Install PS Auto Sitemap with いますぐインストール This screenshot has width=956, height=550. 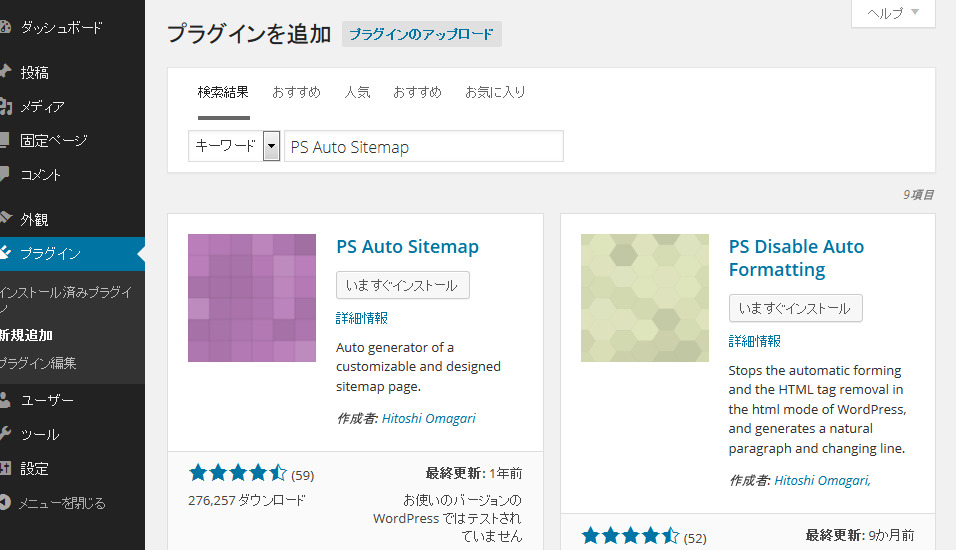(x=403, y=285)
